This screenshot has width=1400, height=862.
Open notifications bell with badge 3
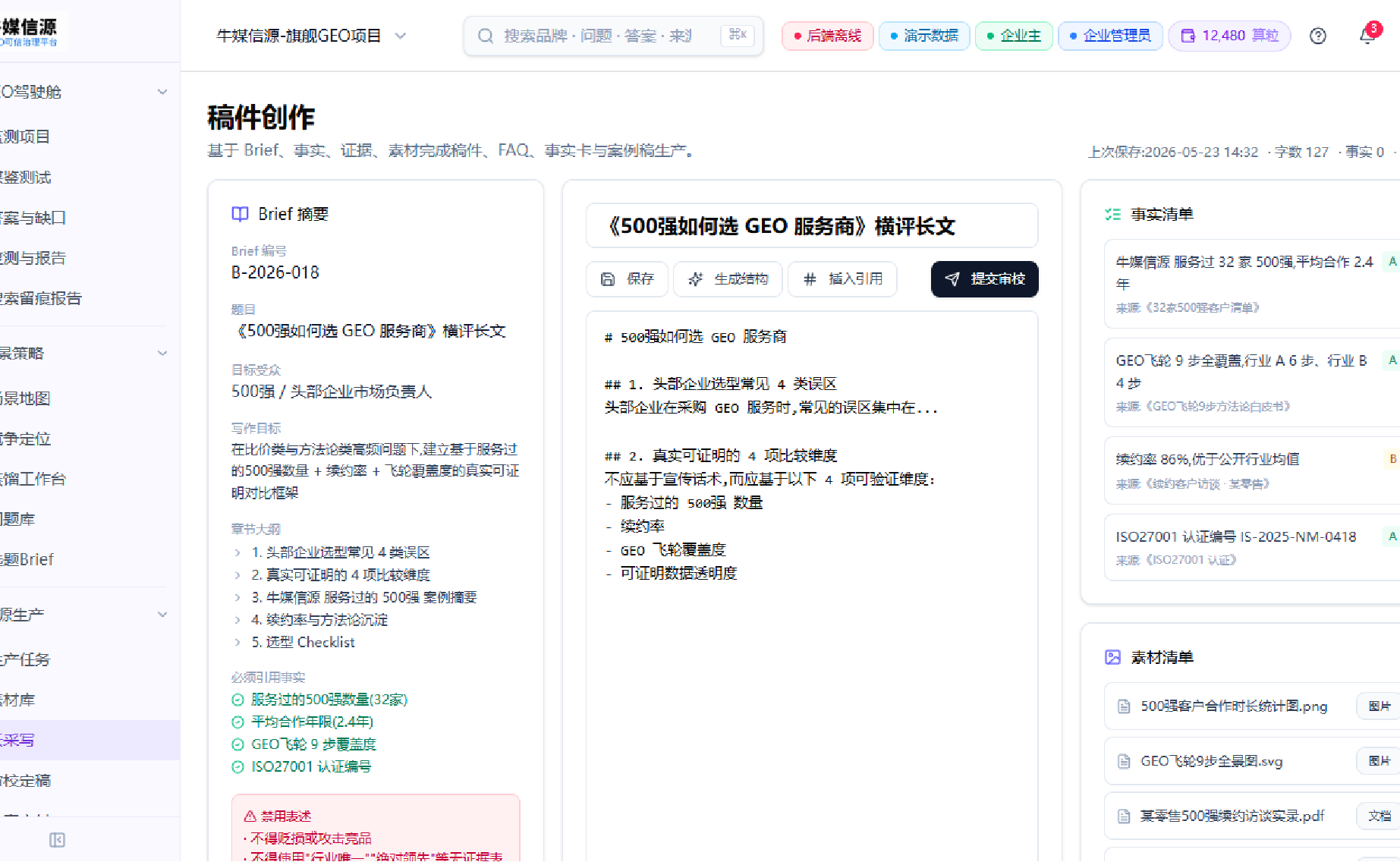click(1367, 36)
